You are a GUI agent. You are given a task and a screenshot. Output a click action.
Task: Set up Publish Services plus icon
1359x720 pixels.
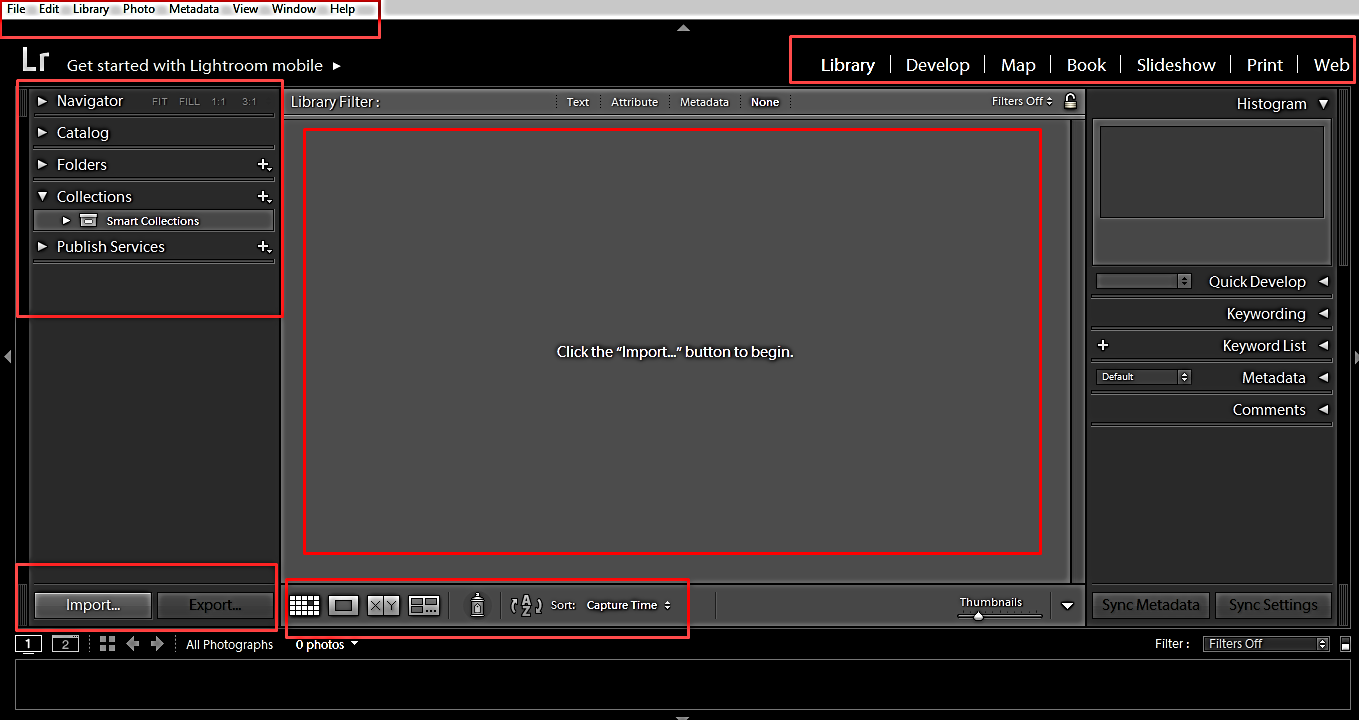point(264,247)
